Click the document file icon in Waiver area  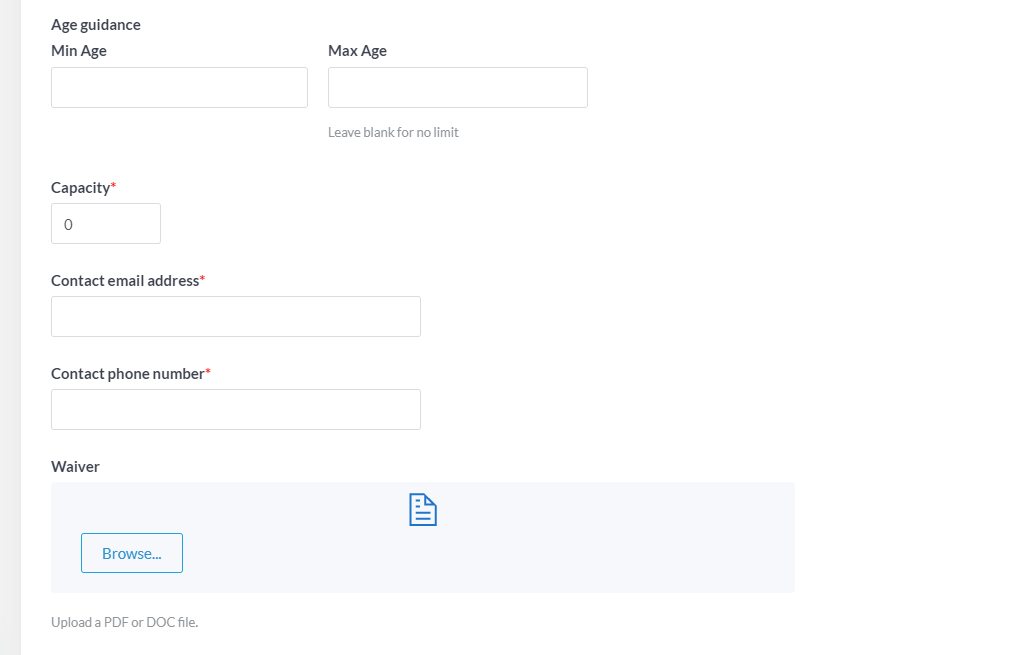click(x=423, y=510)
